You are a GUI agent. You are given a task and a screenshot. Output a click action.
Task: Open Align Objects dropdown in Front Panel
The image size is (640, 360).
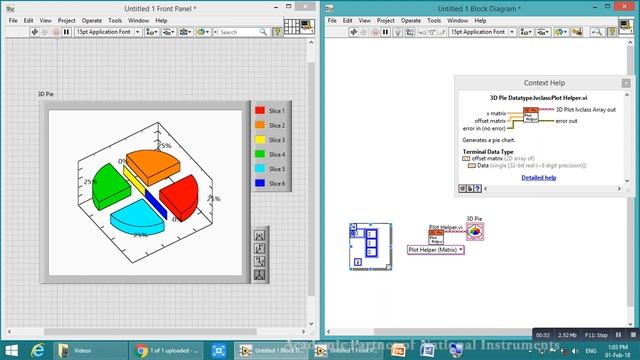click(152, 32)
